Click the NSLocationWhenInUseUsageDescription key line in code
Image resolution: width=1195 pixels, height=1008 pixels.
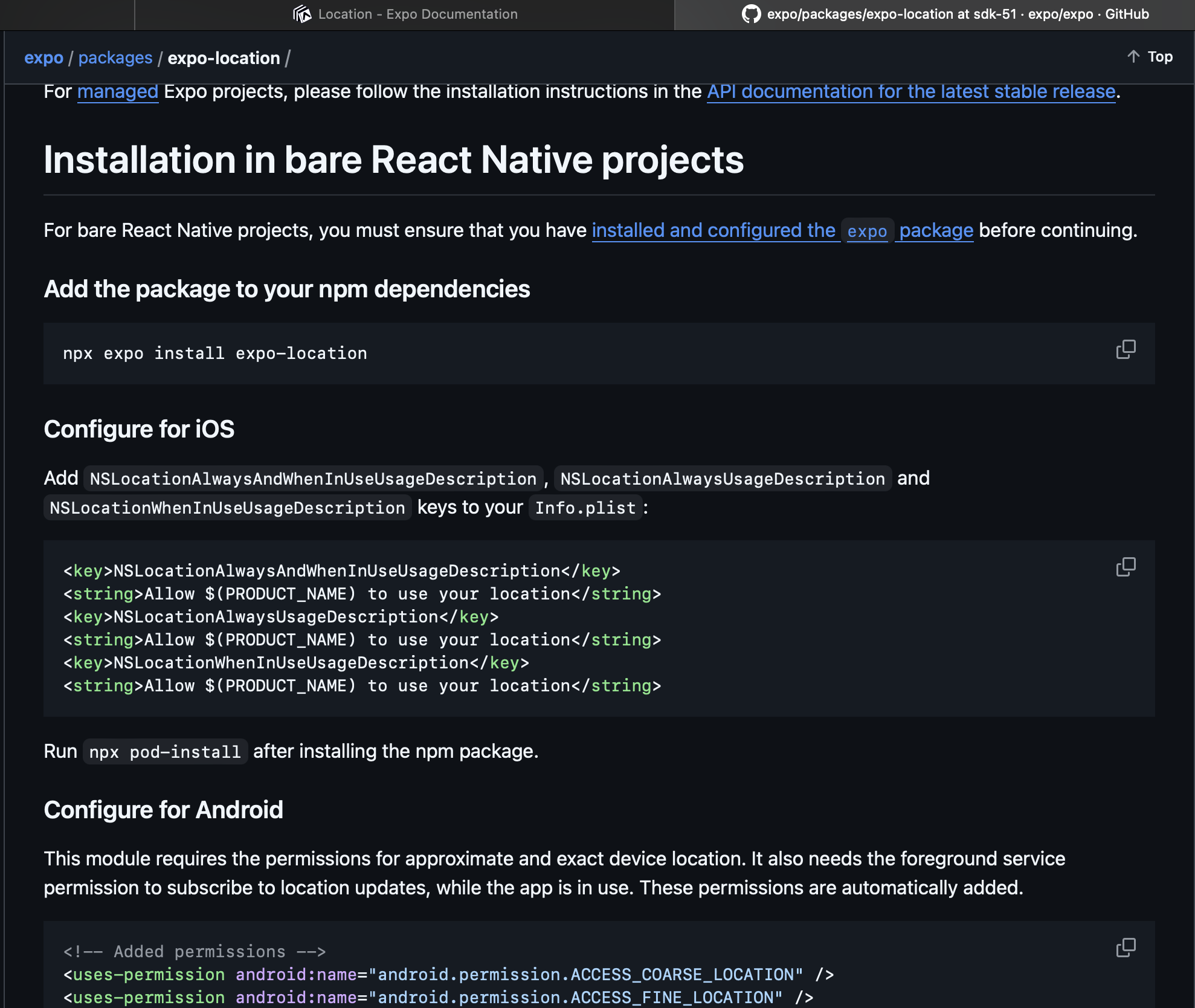296,663
